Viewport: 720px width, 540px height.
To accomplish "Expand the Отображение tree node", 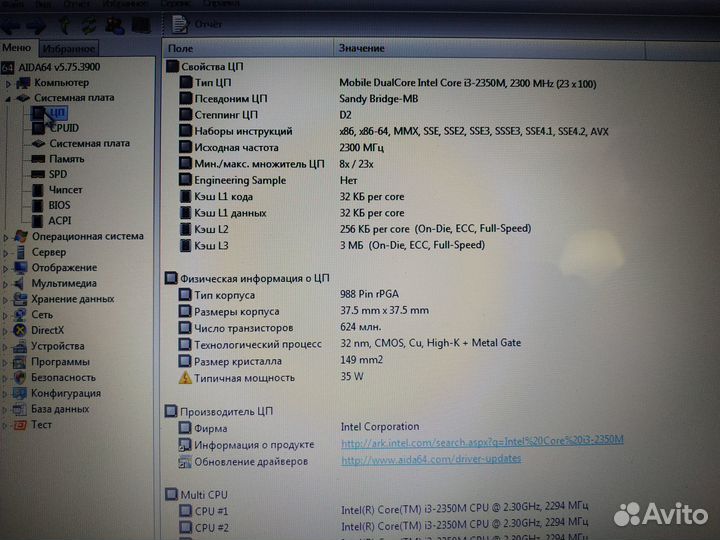I will point(6,269).
